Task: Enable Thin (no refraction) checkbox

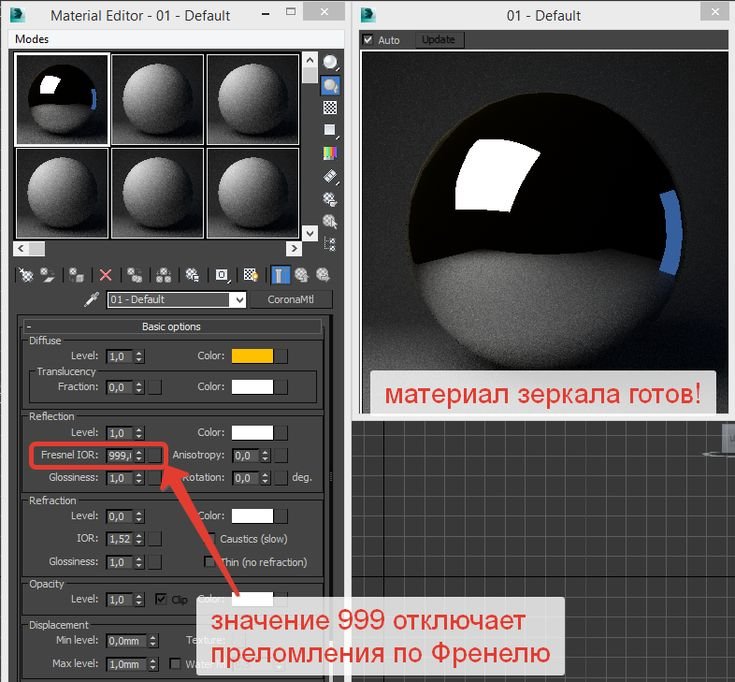Action: 210,562
